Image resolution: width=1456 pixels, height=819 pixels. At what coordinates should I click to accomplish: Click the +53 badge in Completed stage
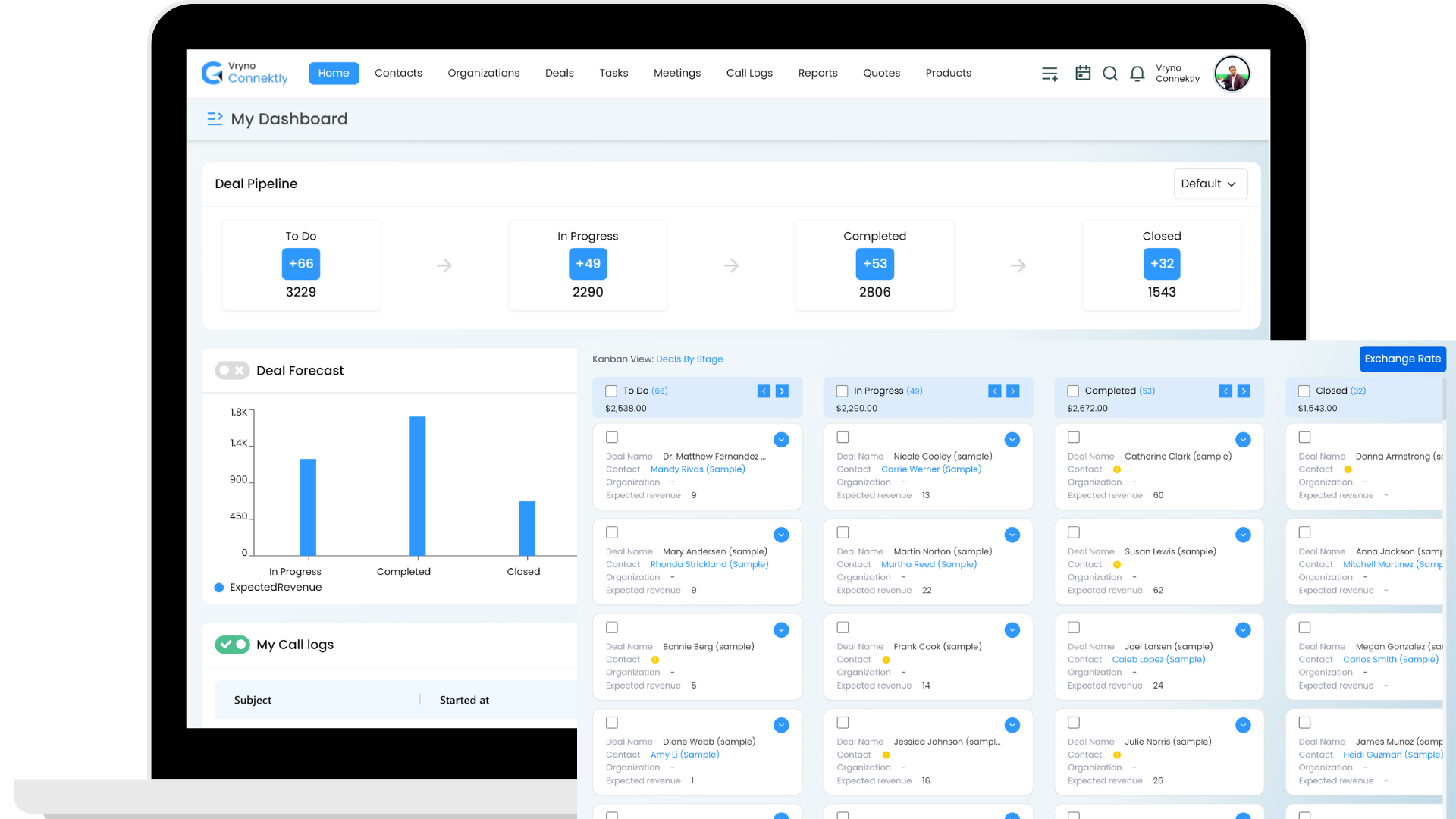click(x=875, y=264)
